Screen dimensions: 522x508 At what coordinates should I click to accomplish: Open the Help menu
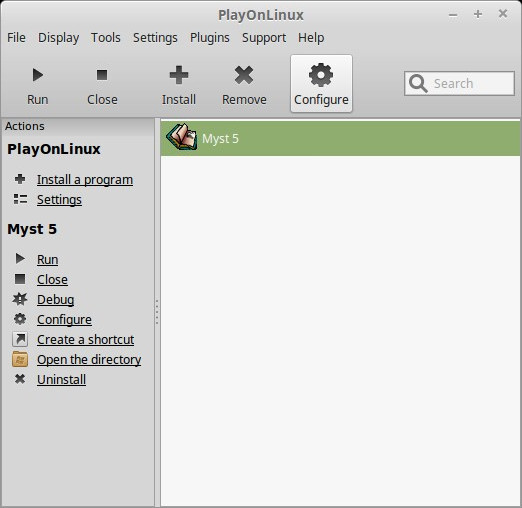(311, 38)
